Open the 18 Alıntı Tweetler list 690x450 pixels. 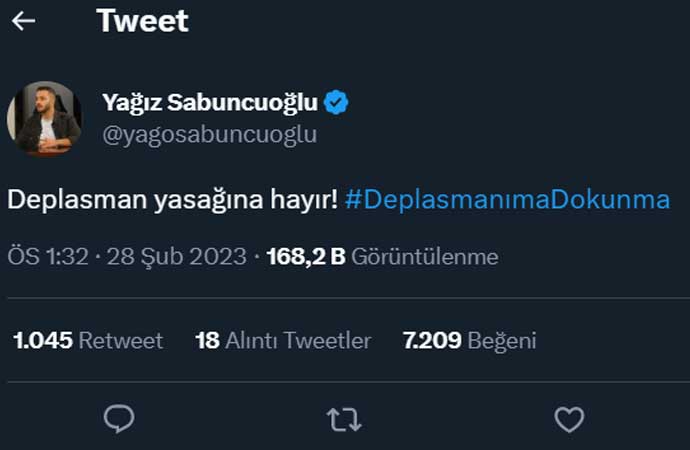(x=283, y=341)
